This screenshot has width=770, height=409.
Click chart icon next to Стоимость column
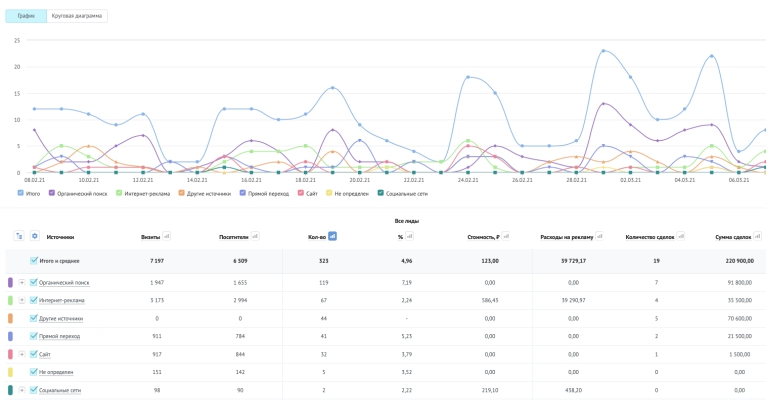[x=506, y=236]
